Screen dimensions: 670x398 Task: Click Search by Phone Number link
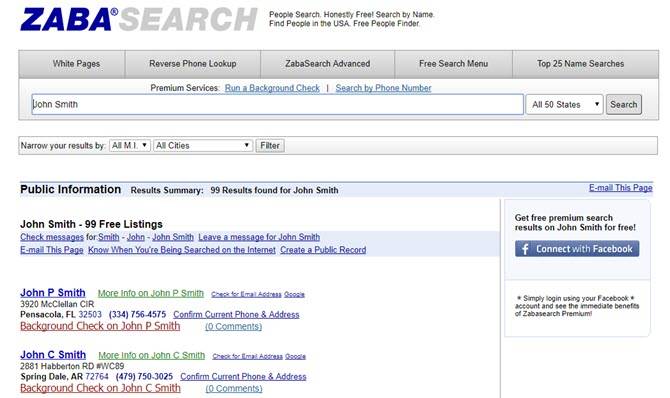383,88
